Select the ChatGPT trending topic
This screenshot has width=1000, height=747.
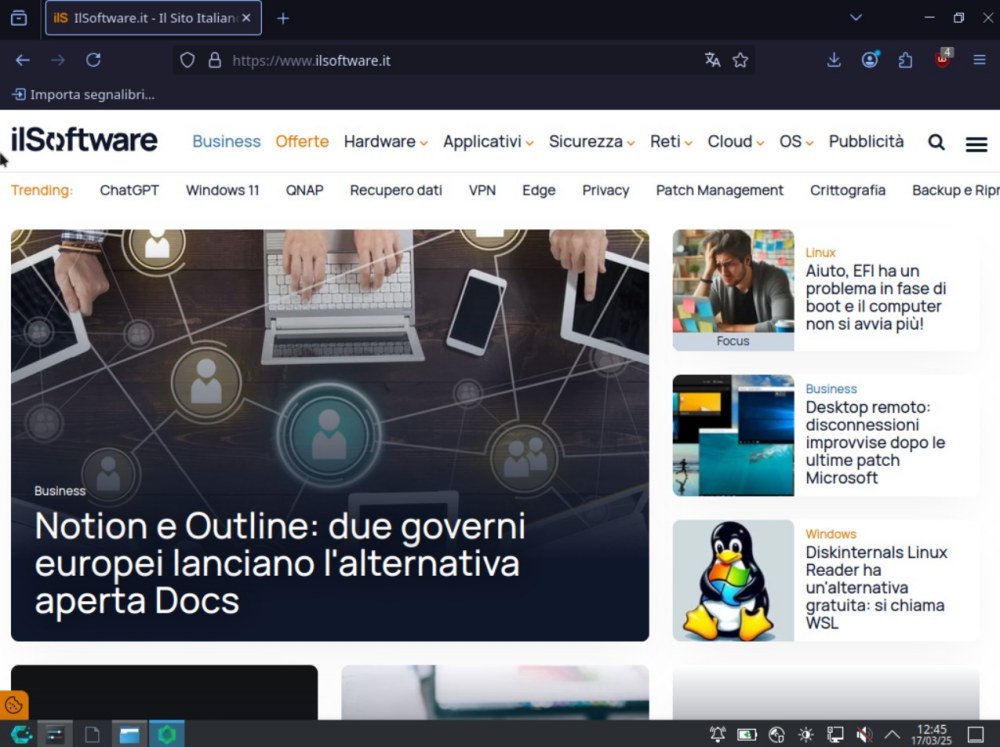point(129,190)
